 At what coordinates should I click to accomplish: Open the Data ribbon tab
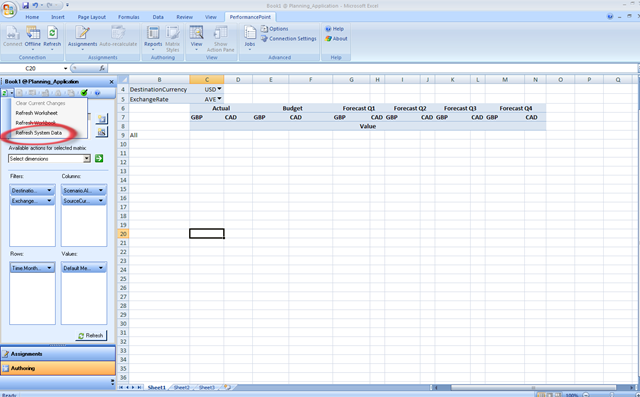click(158, 17)
